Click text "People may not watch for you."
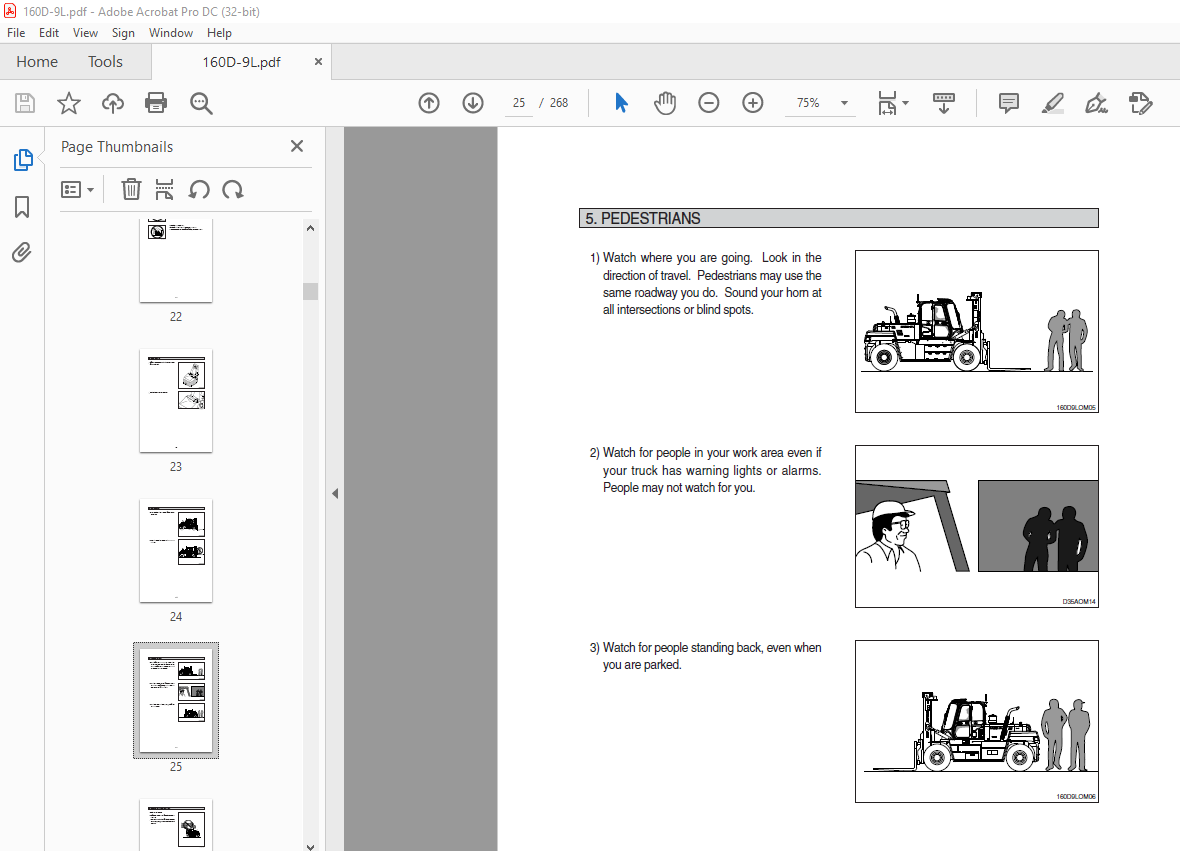This screenshot has height=851, width=1180. (x=679, y=488)
